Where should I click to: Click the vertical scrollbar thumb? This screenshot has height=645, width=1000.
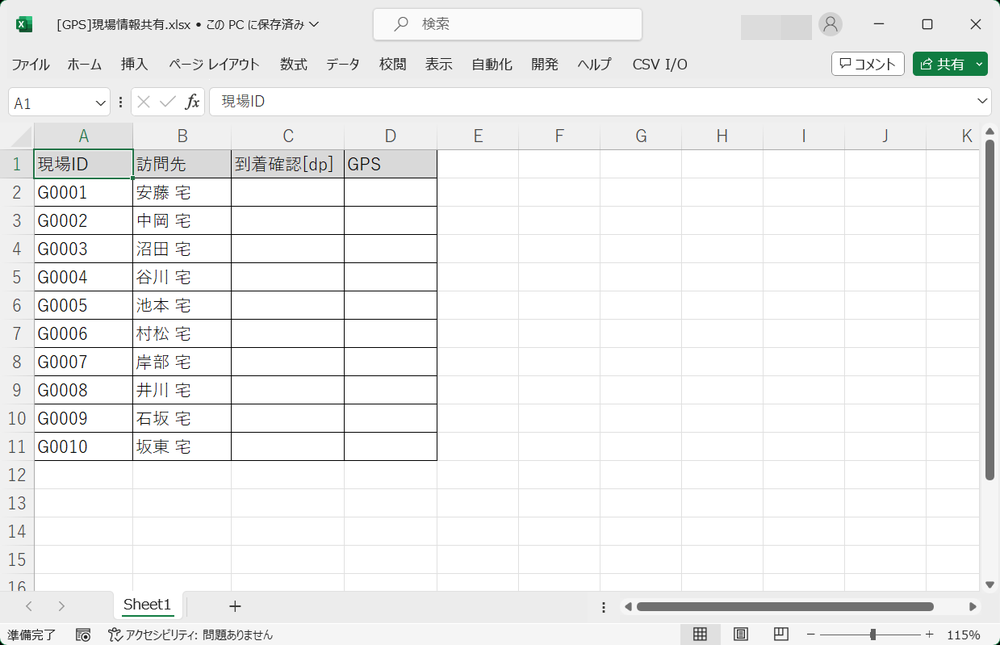(990, 309)
